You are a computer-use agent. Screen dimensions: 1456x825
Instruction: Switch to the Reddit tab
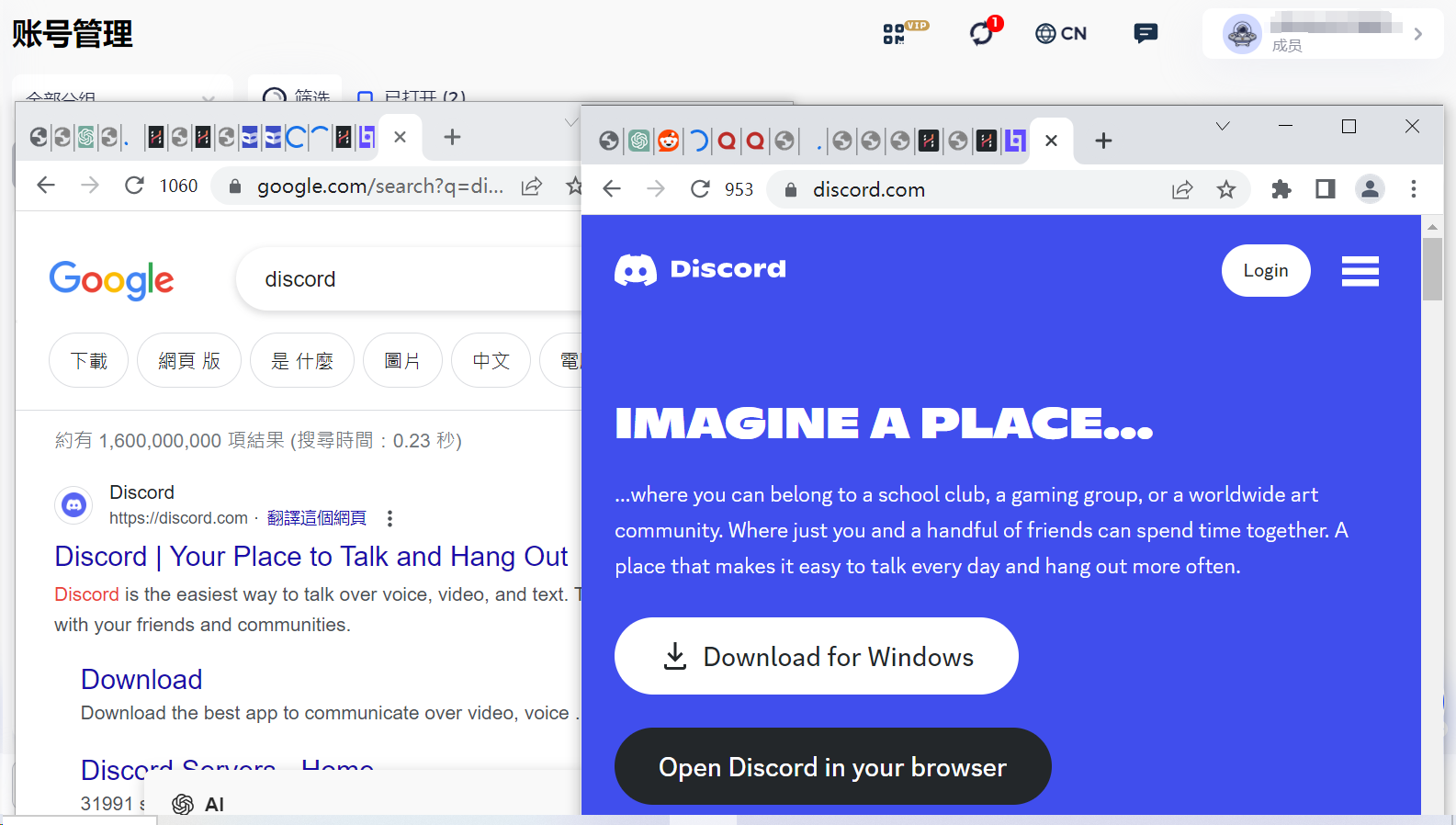click(x=669, y=141)
